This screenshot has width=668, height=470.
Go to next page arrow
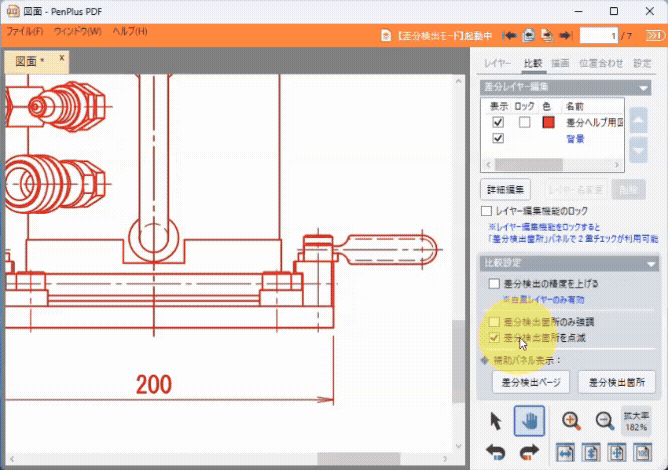click(565, 35)
